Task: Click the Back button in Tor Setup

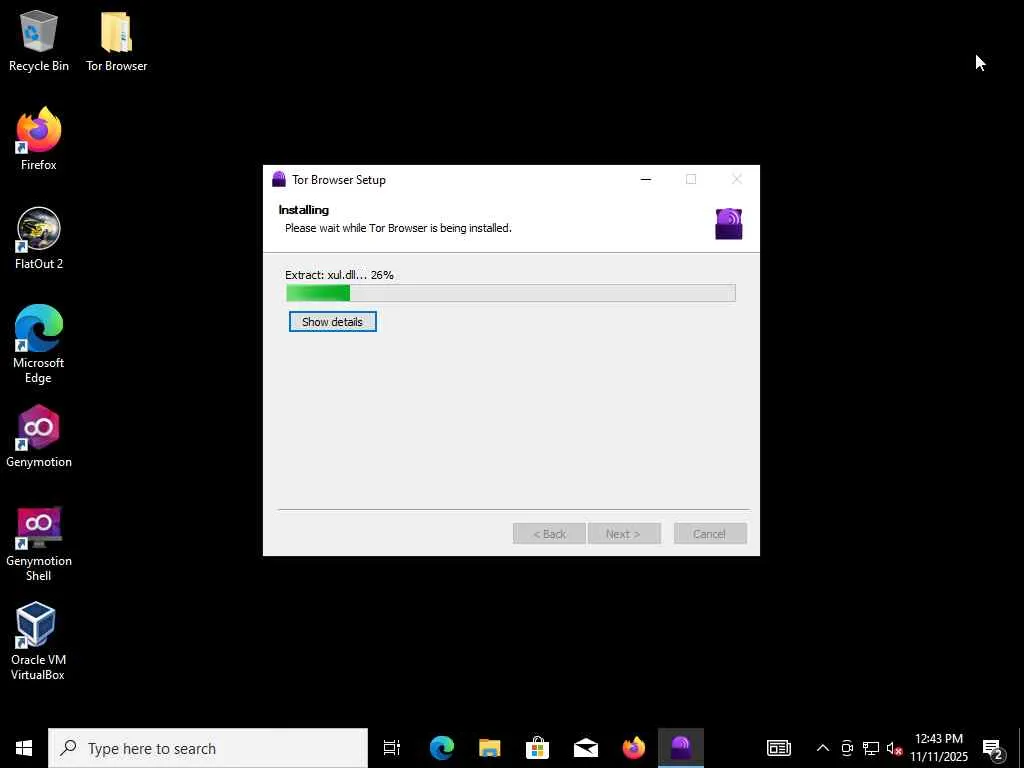Action: 549,534
